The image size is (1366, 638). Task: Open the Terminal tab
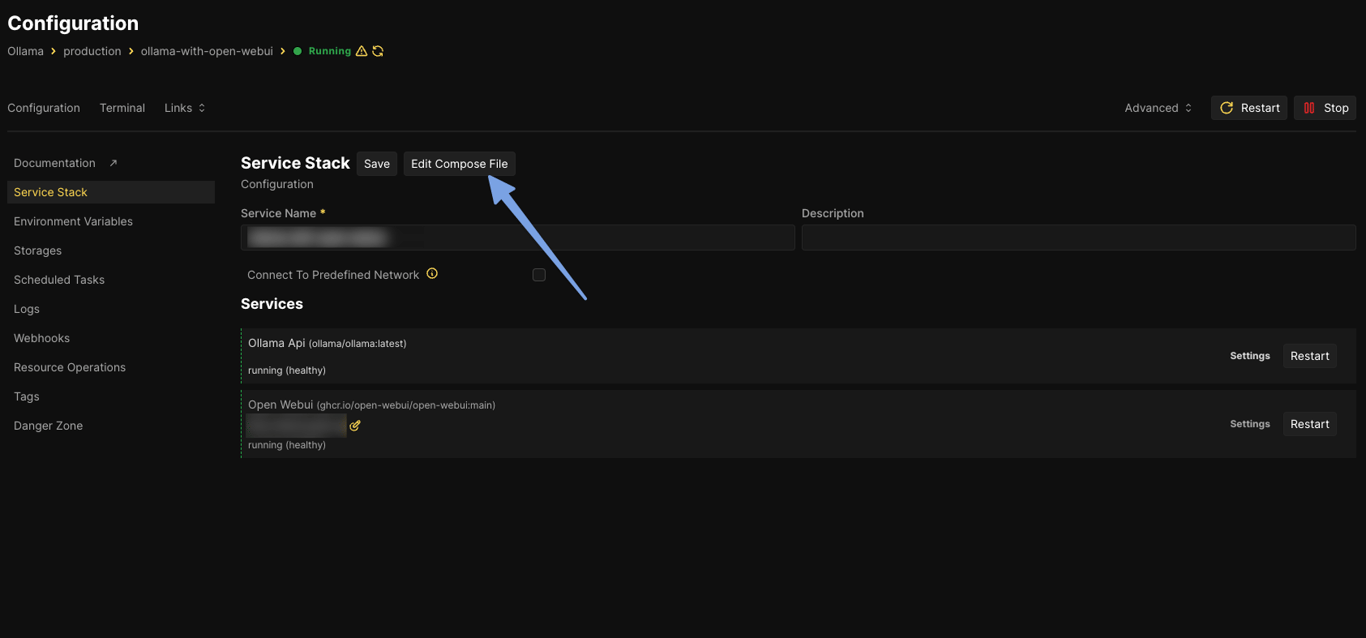[122, 108]
